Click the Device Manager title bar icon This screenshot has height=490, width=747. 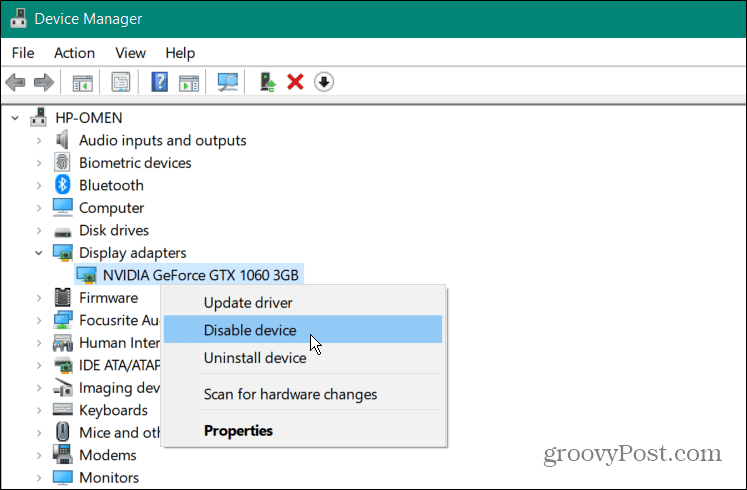(19, 18)
